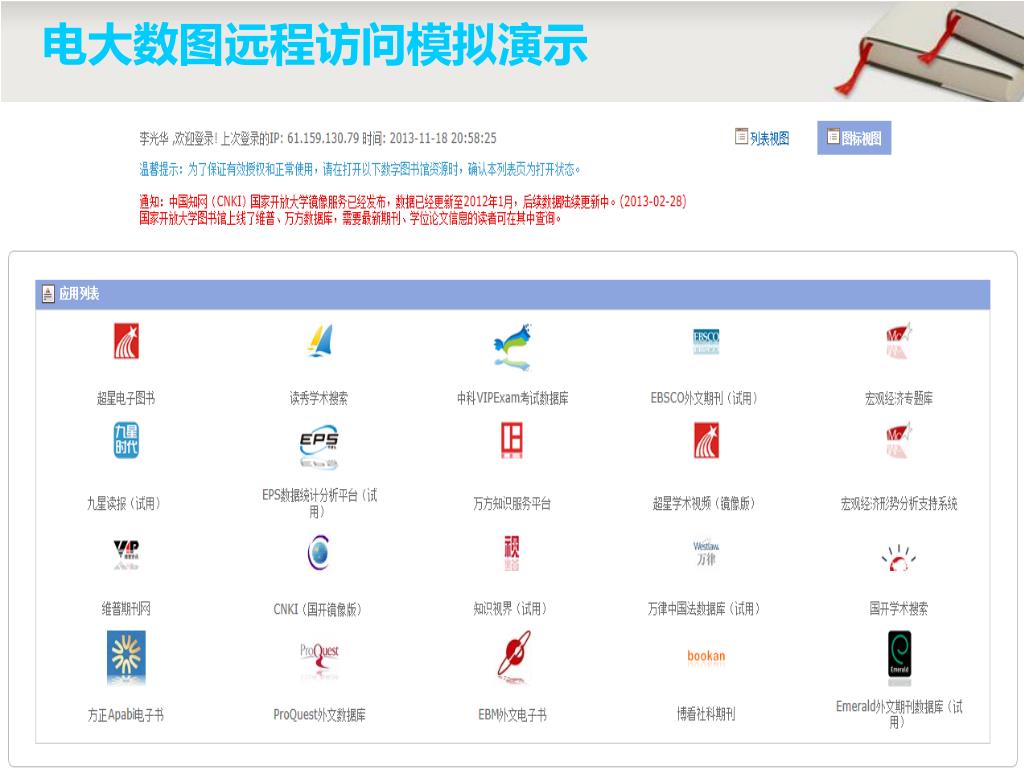The height and width of the screenshot is (768, 1024).
Task: Open the EBM外文电子书 label
Action: [513, 714]
